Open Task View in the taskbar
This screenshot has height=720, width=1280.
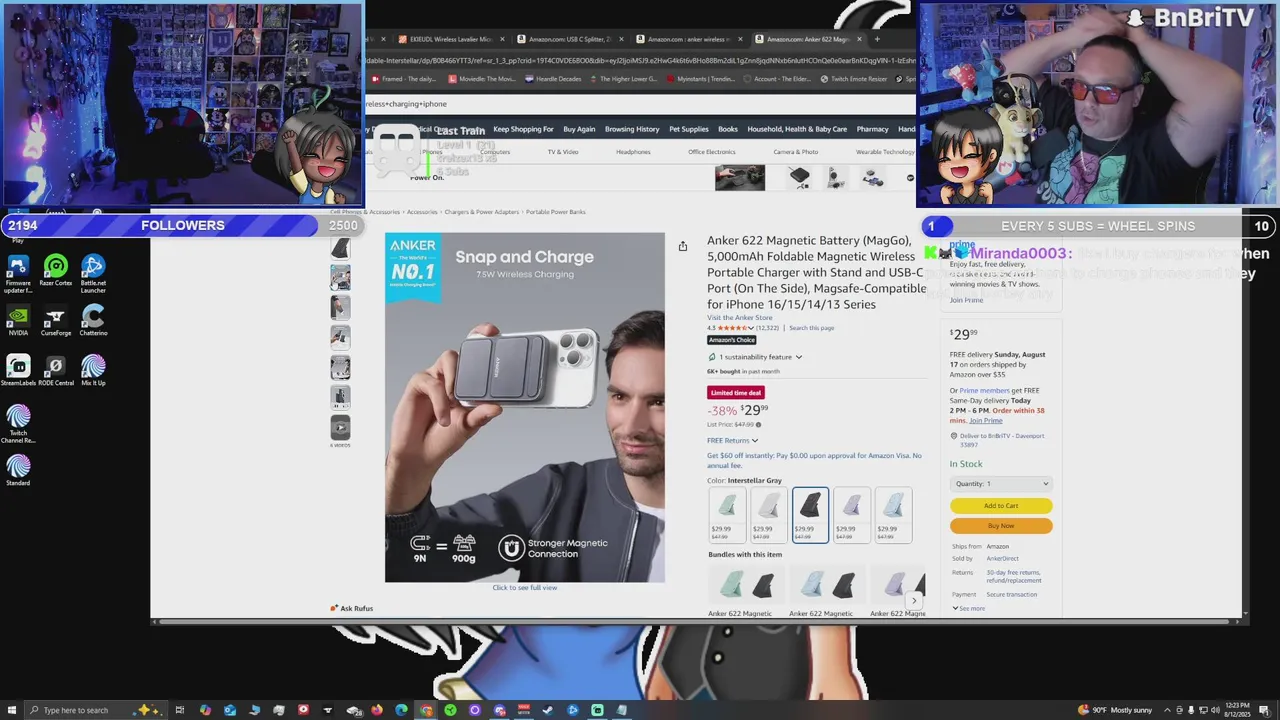(180, 710)
